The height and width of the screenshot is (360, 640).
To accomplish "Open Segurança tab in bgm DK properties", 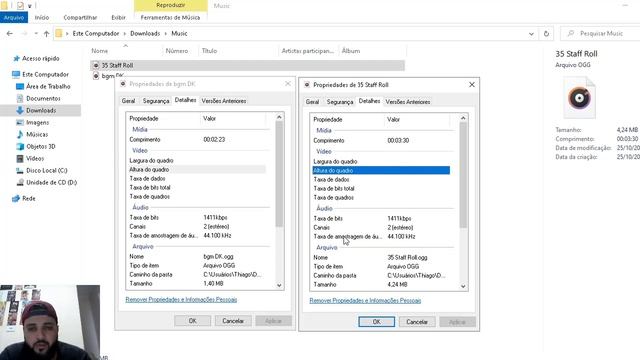I will click(156, 101).
